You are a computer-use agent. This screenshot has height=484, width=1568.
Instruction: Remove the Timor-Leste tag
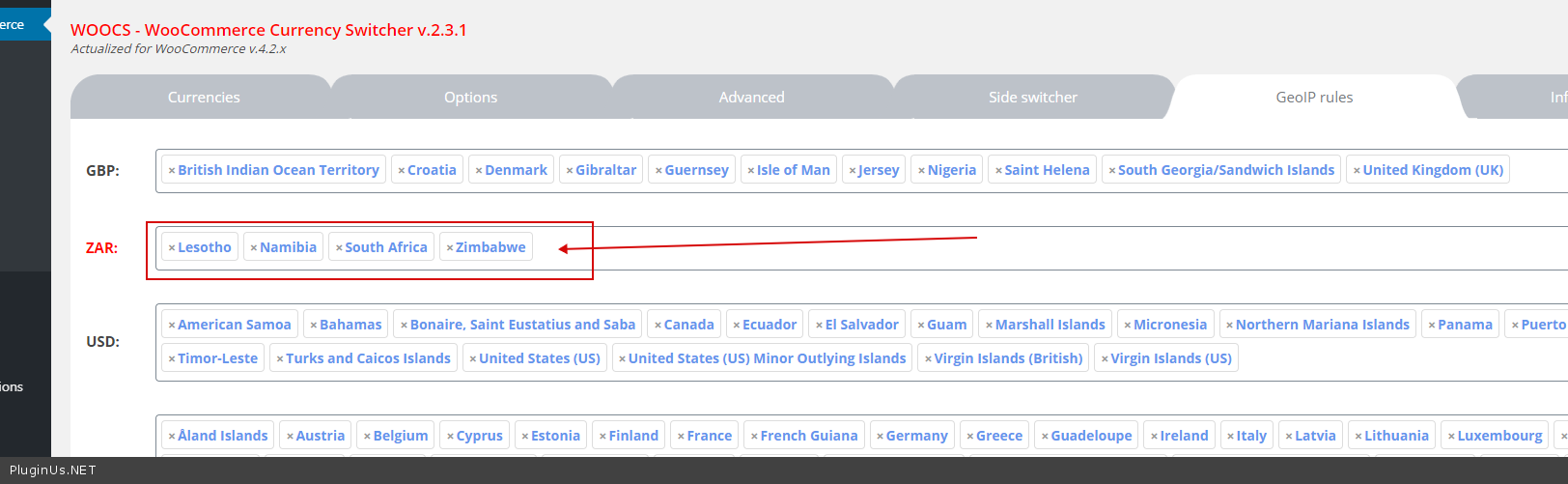tap(172, 359)
